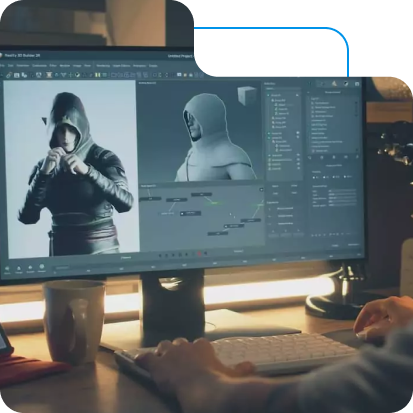Screen dimensions: 413x413
Task: Collapse the first group in the outliner tree
Action: [x=269, y=95]
